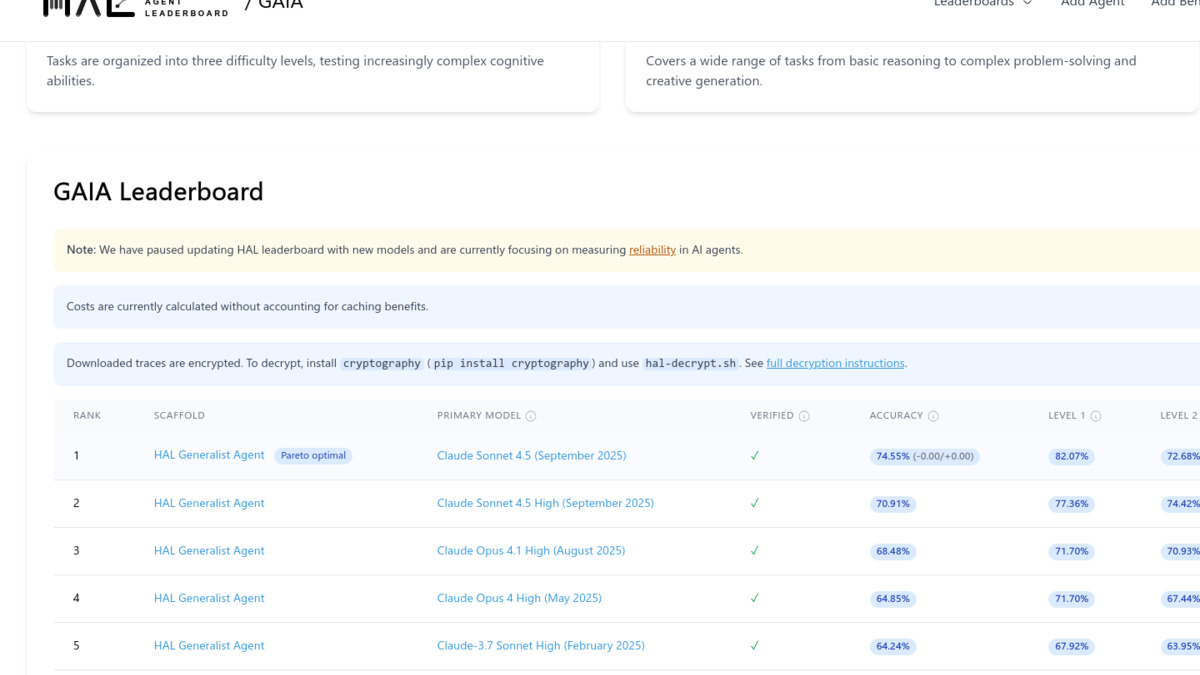Click the info icon beside Accuracy
This screenshot has width=1200, height=675.
(933, 416)
